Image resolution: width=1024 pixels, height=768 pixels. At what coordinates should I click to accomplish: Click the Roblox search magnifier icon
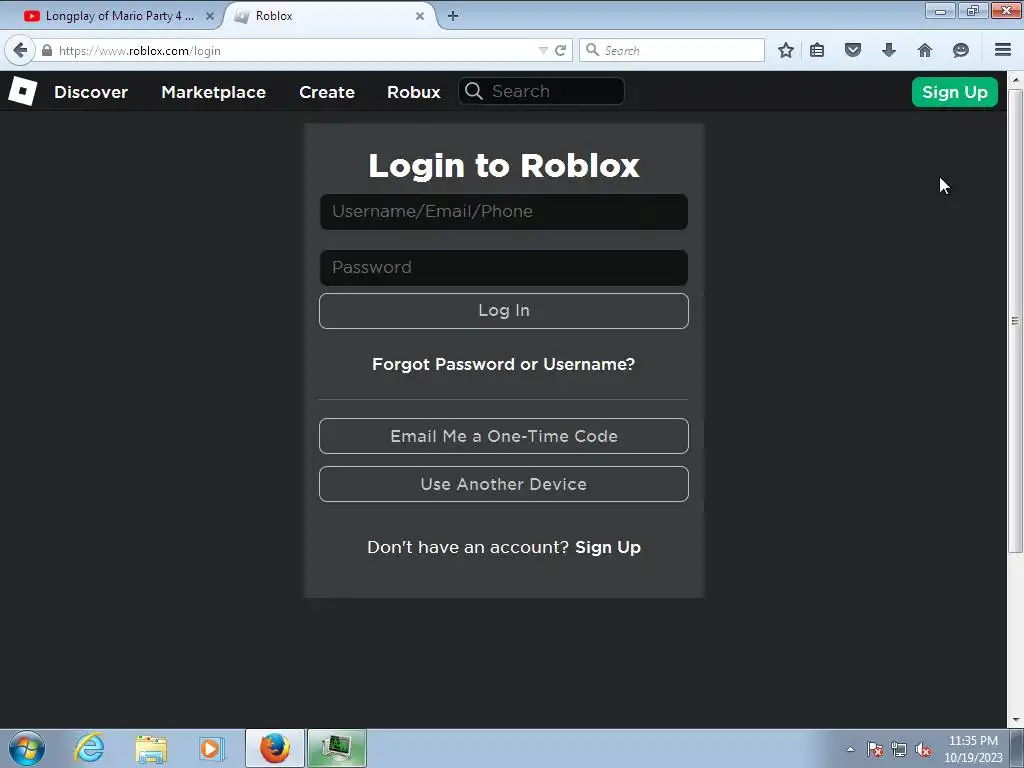click(474, 91)
